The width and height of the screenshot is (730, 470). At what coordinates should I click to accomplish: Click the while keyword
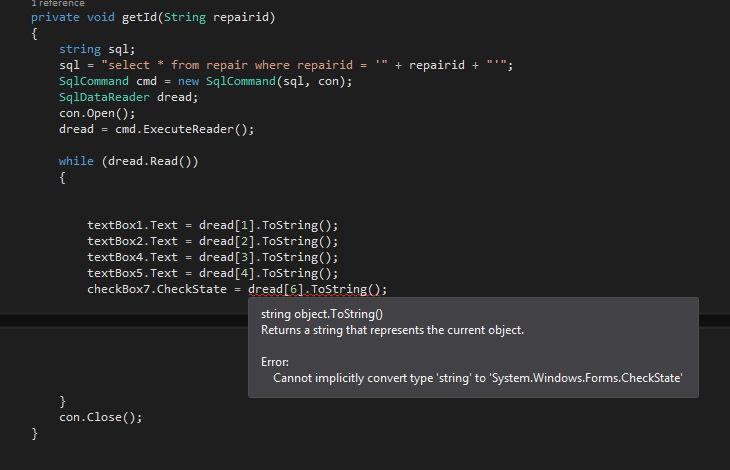76,161
